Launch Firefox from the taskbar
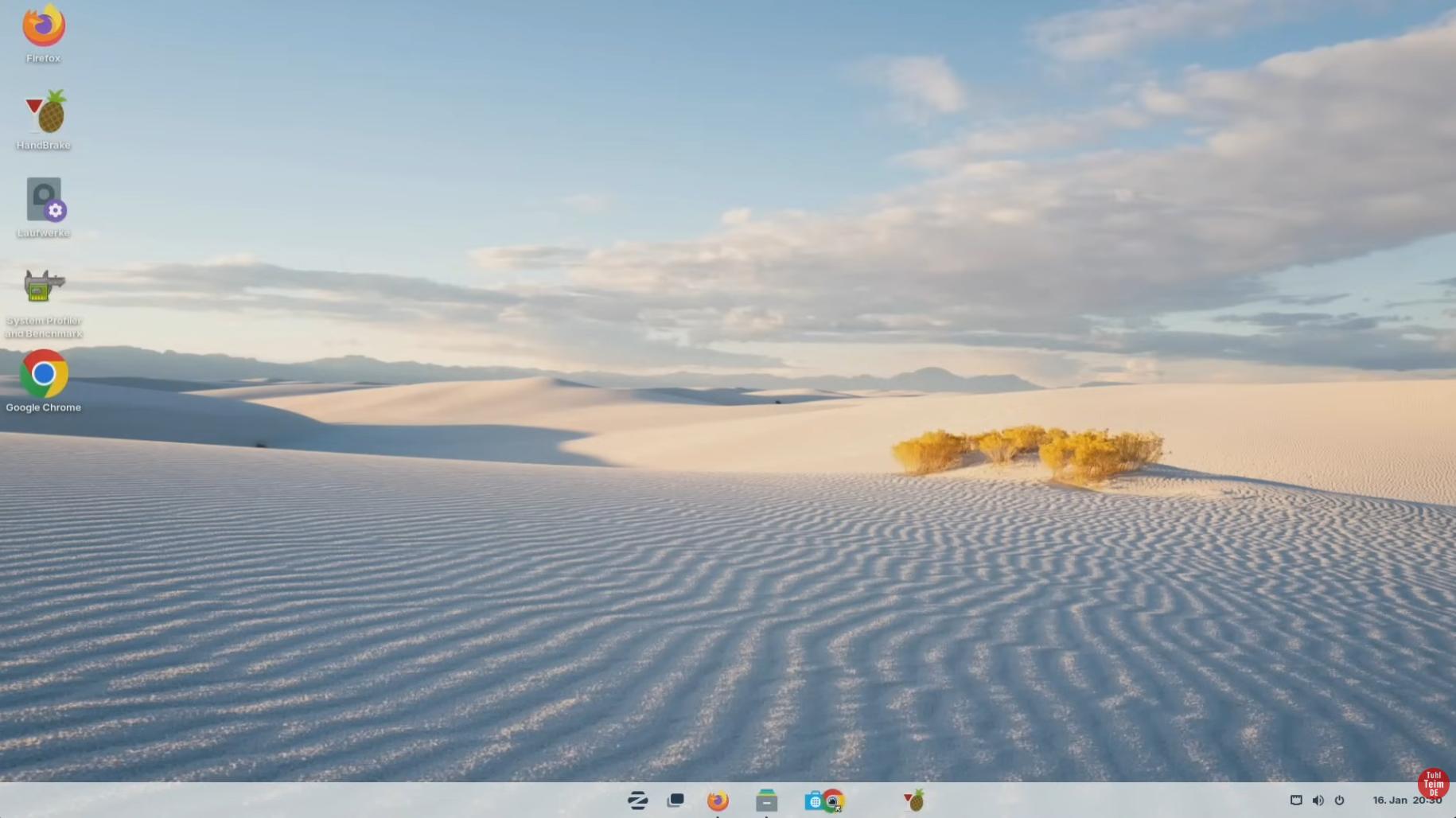Viewport: 1456px width, 818px height. click(718, 800)
